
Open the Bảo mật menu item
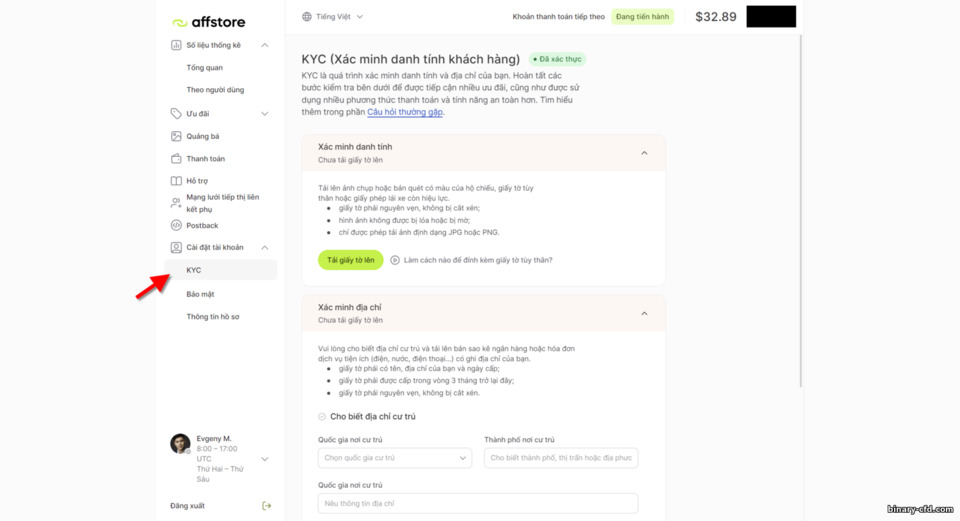coord(200,294)
